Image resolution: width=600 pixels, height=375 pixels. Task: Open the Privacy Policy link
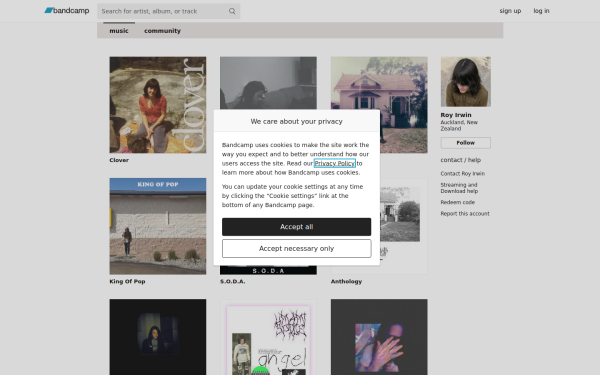pyautogui.click(x=335, y=163)
